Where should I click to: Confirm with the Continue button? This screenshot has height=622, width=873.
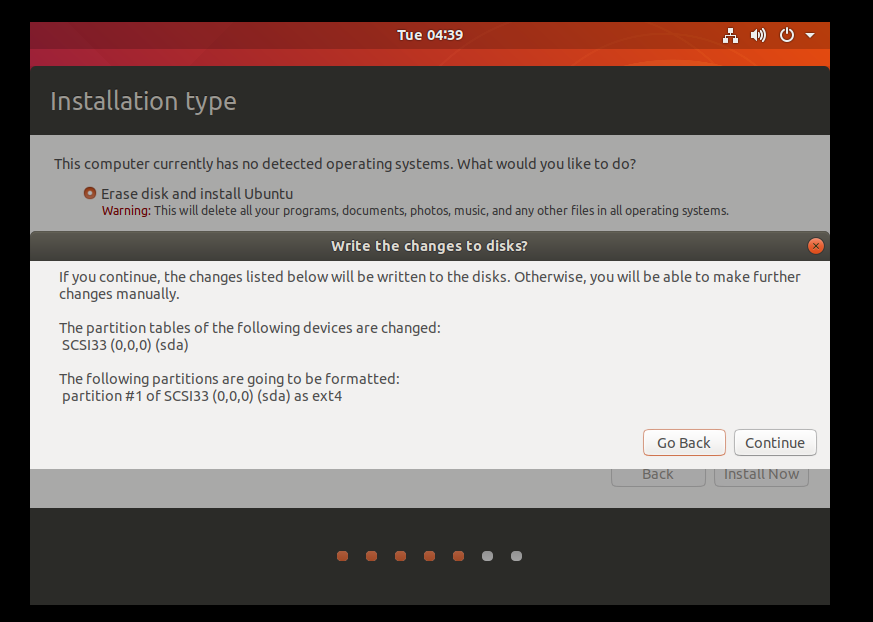pos(775,443)
